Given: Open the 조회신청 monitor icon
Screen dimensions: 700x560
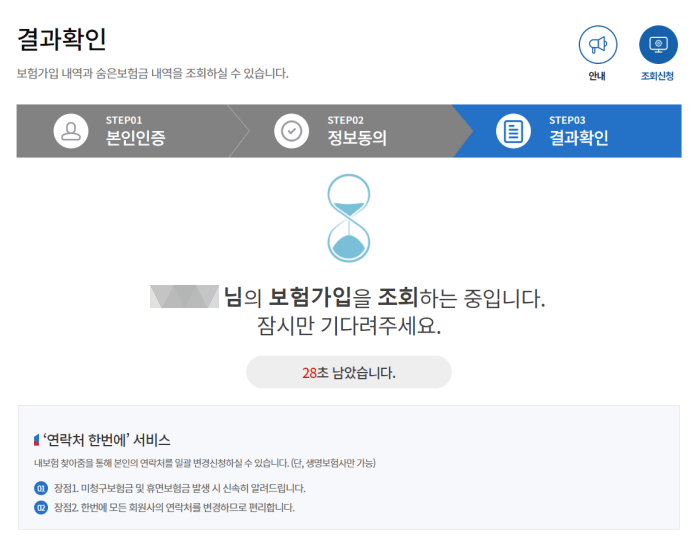Looking at the screenshot, I should [658, 45].
